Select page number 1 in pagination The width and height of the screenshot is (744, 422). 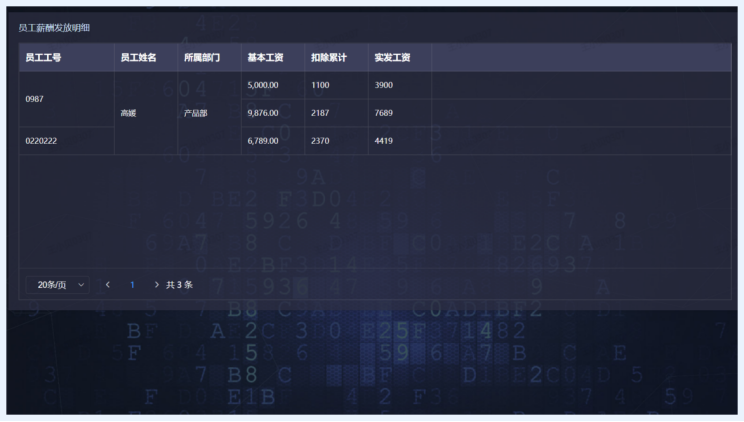132,285
